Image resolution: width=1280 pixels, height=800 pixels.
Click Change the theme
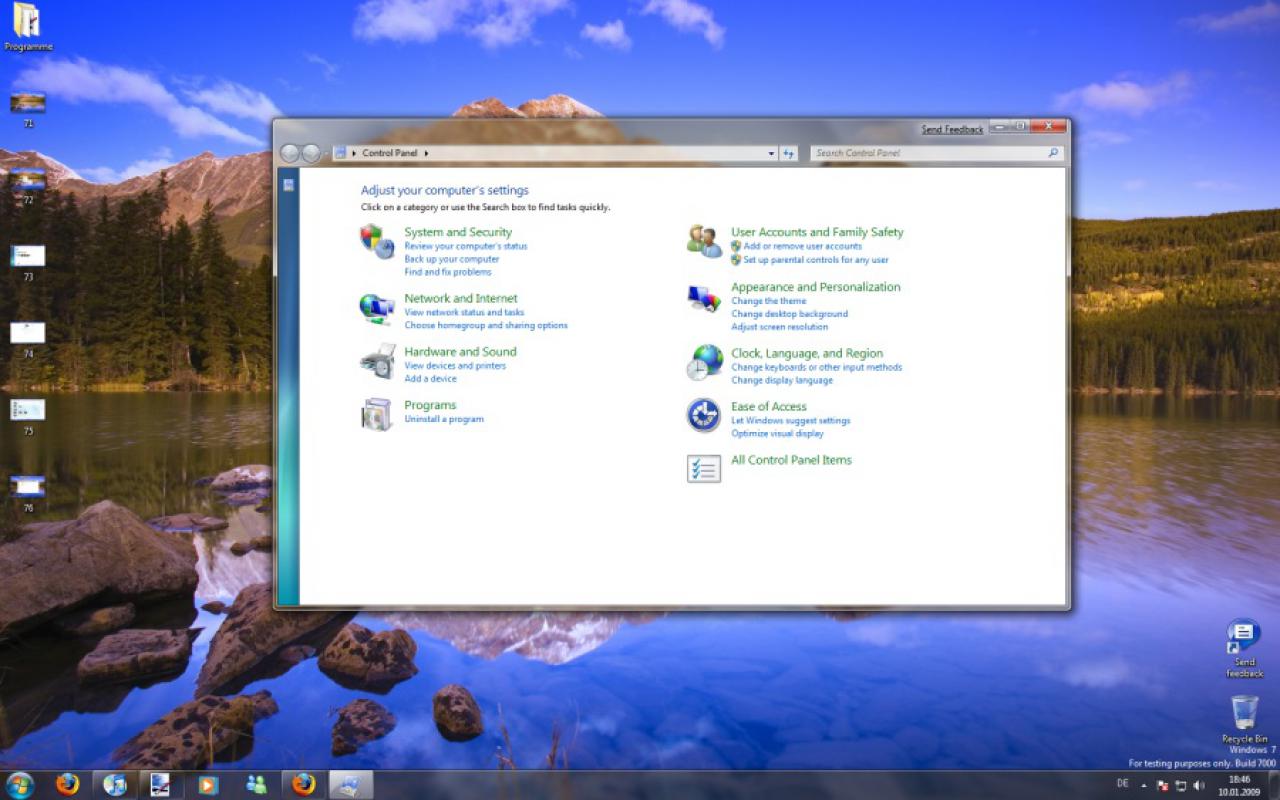pyautogui.click(x=768, y=301)
